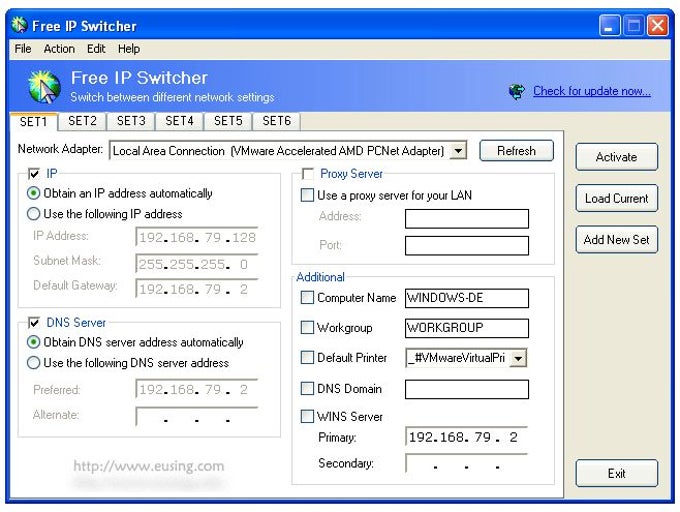The height and width of the screenshot is (512, 680).
Task: Click the Default Gateway field
Action: (x=197, y=289)
